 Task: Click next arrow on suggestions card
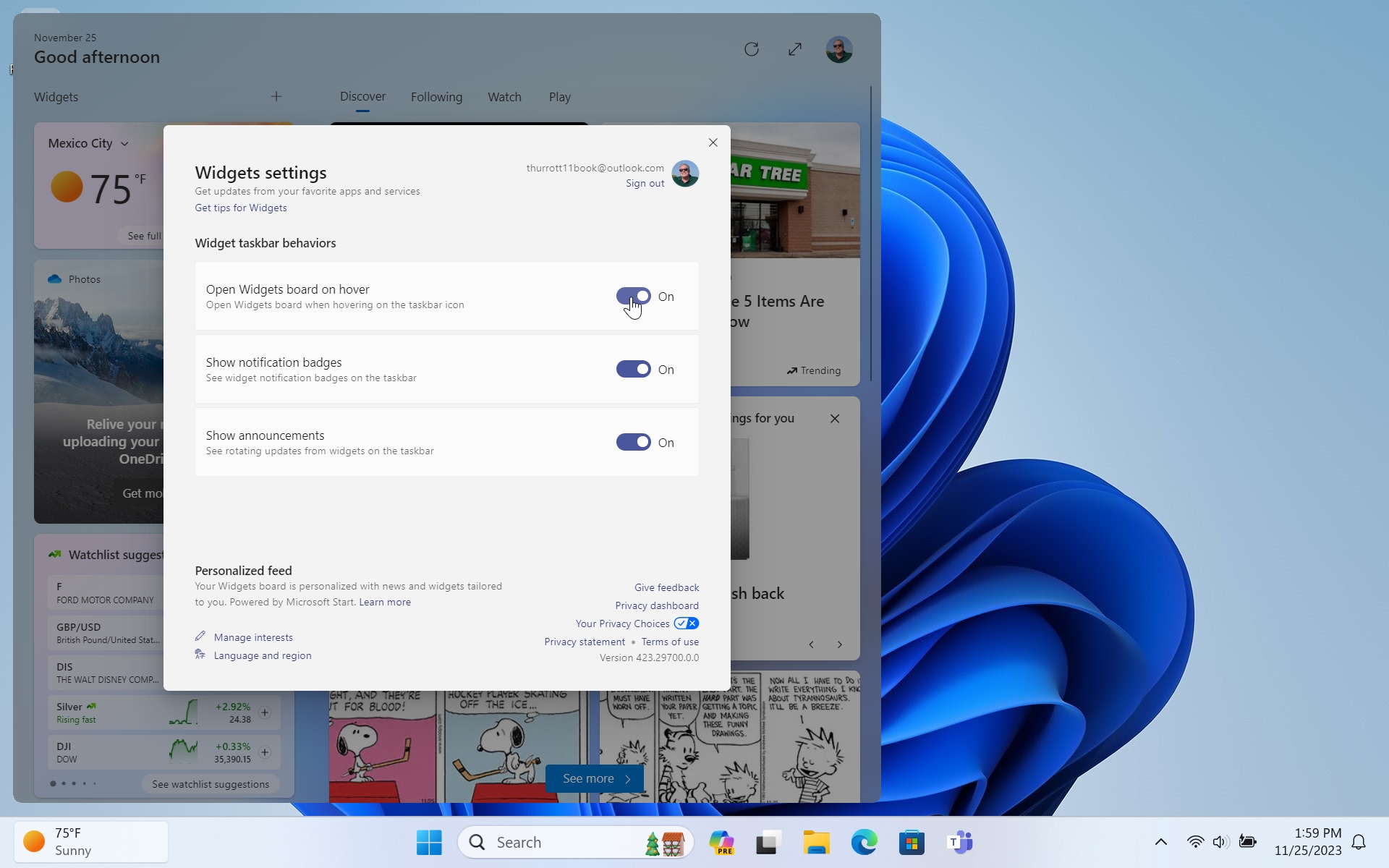[x=840, y=644]
